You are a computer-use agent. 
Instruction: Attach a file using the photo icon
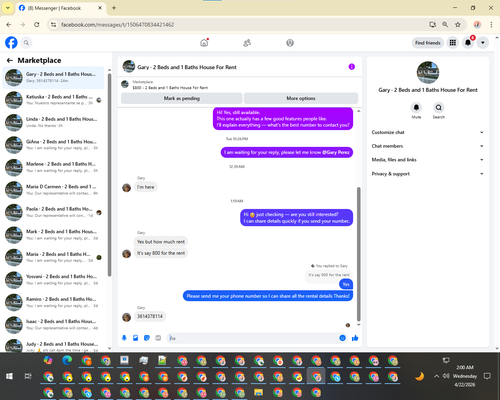(x=136, y=338)
